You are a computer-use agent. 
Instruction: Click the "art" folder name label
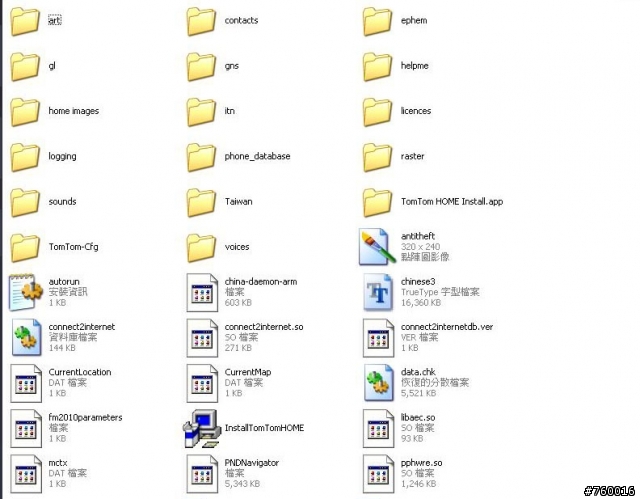55,20
